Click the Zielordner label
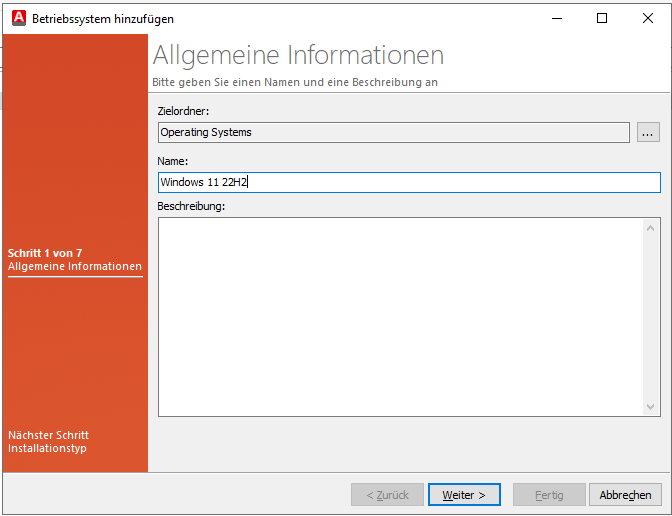 pyautogui.click(x=183, y=110)
